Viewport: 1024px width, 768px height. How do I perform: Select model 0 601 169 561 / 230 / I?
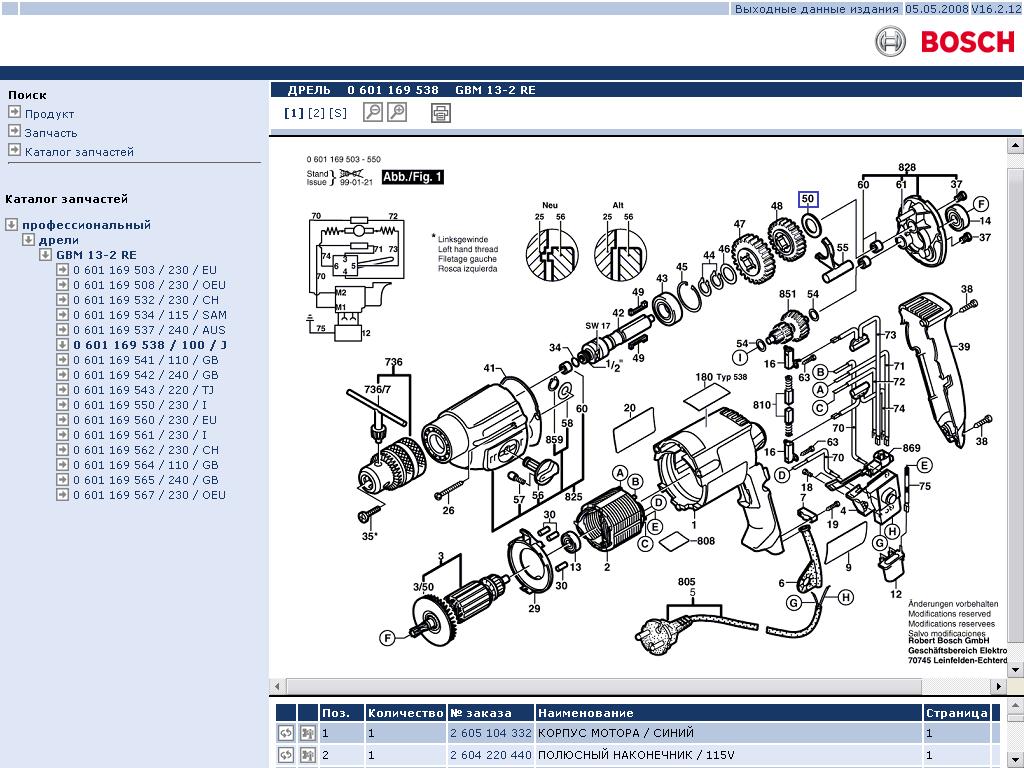[140, 435]
